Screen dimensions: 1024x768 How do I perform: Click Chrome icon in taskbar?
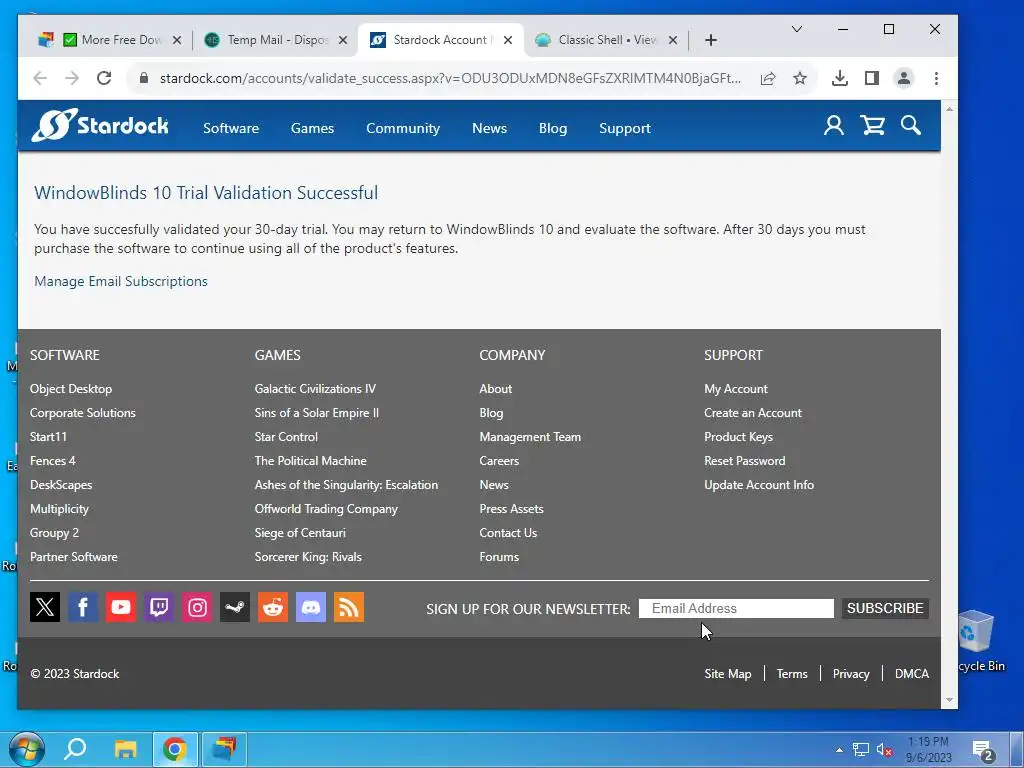[x=174, y=748]
